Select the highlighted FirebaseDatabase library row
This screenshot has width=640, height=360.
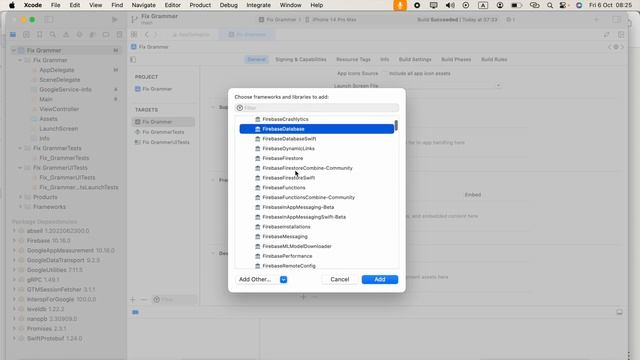(316, 129)
